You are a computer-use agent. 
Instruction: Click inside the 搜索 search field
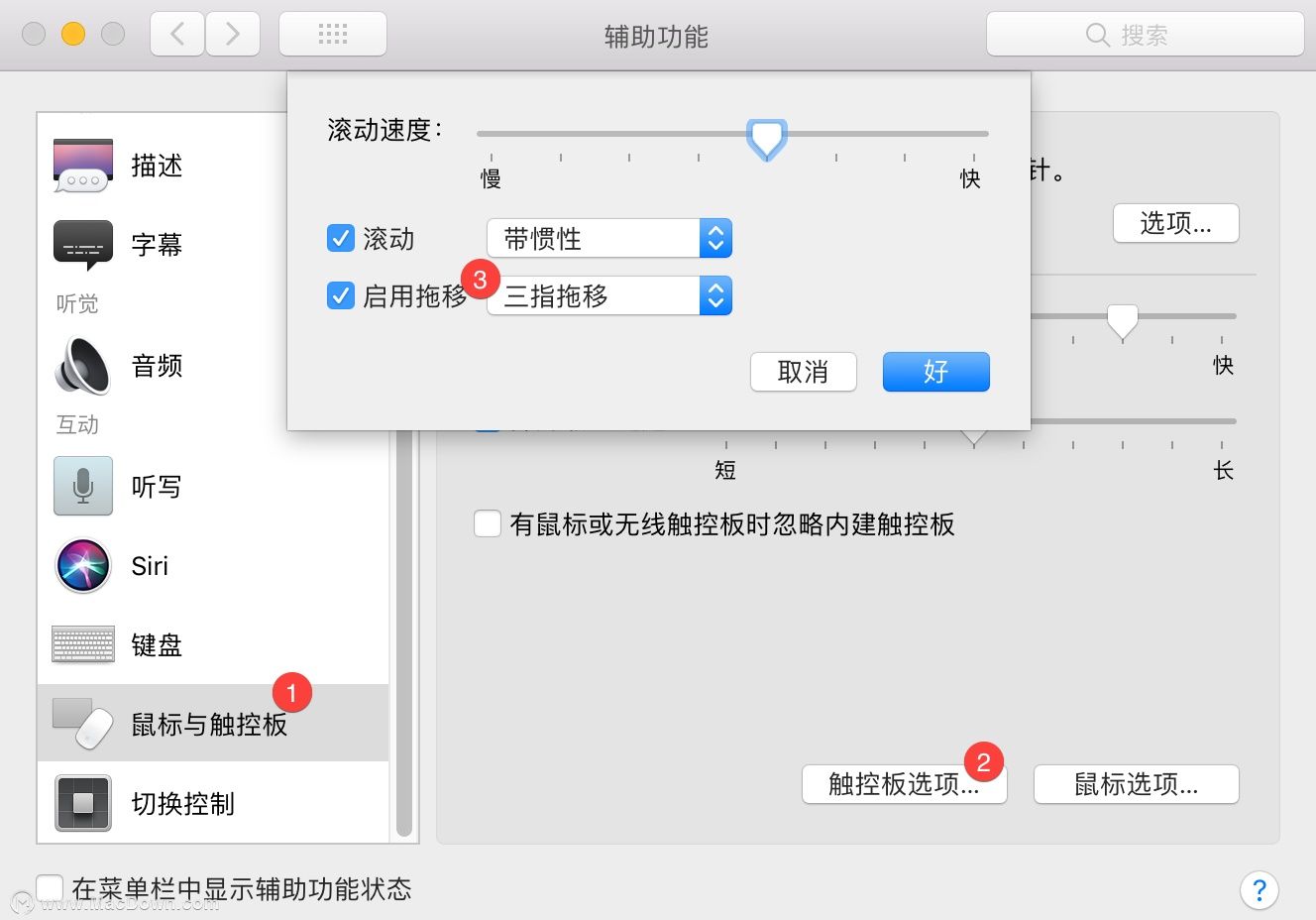[x=1145, y=33]
